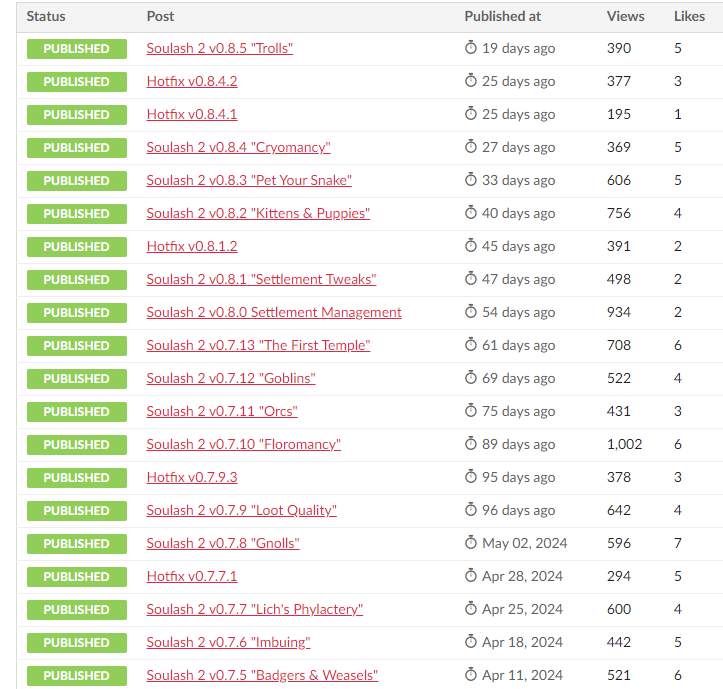Click the Views column header
723x689 pixels.
[x=625, y=17]
